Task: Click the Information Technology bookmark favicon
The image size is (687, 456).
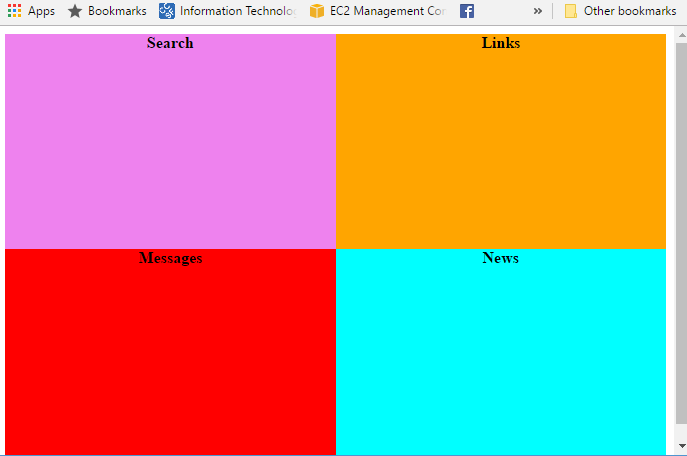Action: click(167, 11)
